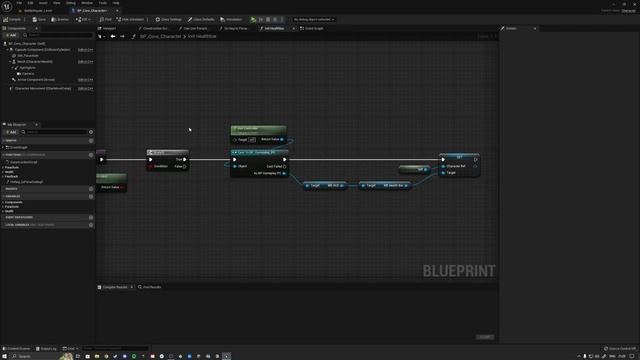Image resolution: width=640 pixels, height=360 pixels.
Task: Open the Tools menu
Action: tap(102, 3)
